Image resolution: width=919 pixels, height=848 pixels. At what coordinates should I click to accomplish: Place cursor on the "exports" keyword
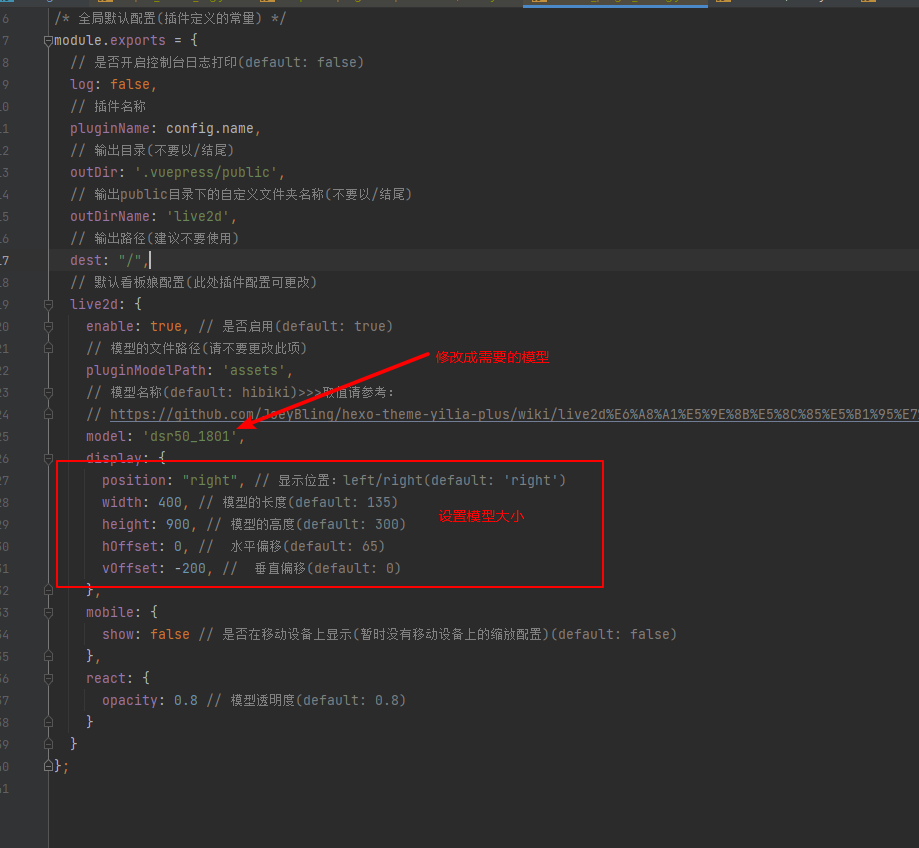pyautogui.click(x=138, y=40)
